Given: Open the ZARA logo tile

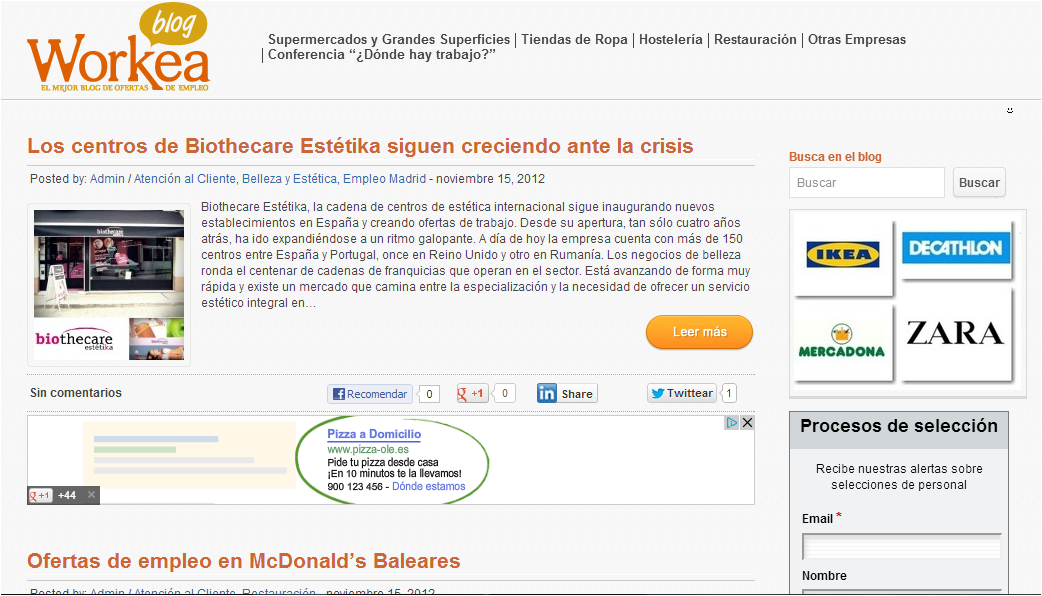Looking at the screenshot, I should click(956, 334).
